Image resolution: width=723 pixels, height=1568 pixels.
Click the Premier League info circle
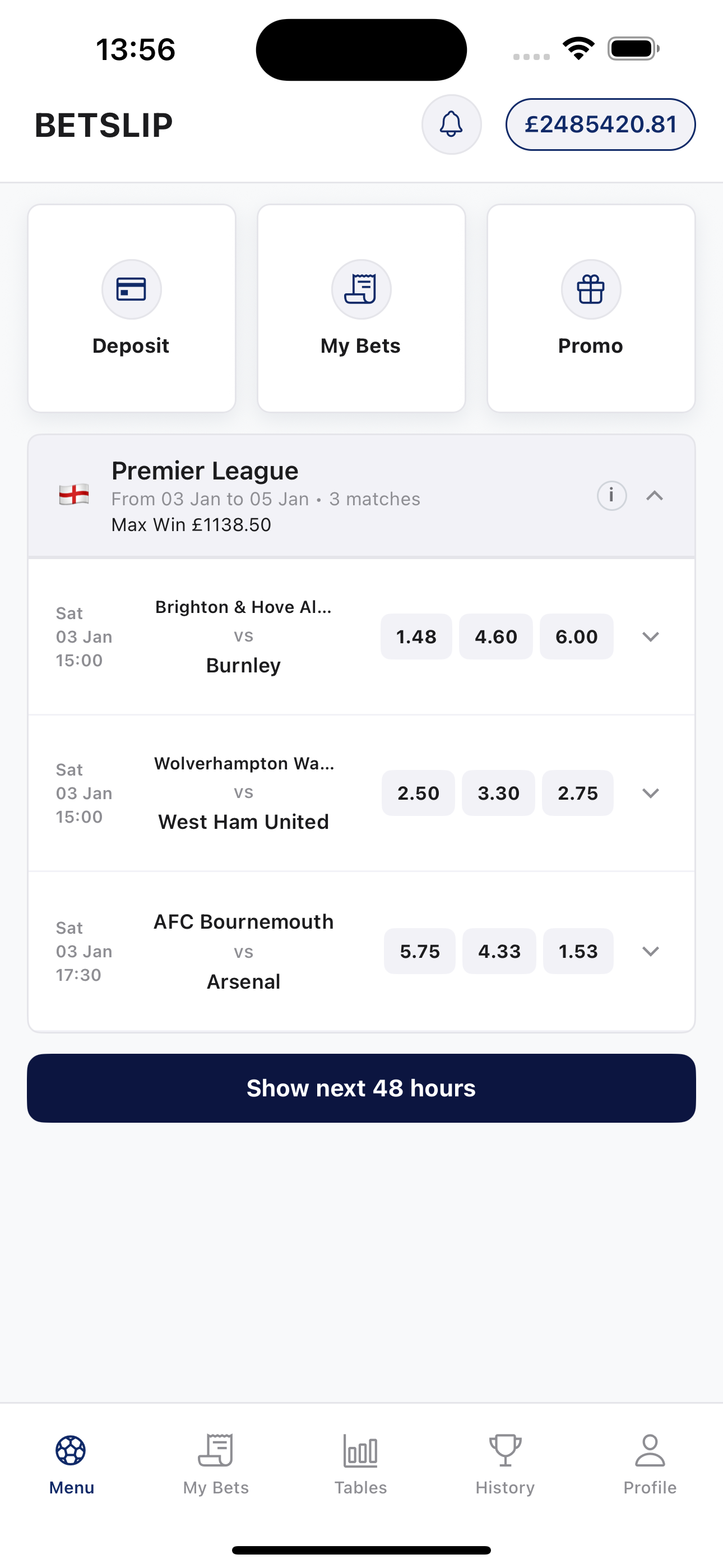[611, 496]
